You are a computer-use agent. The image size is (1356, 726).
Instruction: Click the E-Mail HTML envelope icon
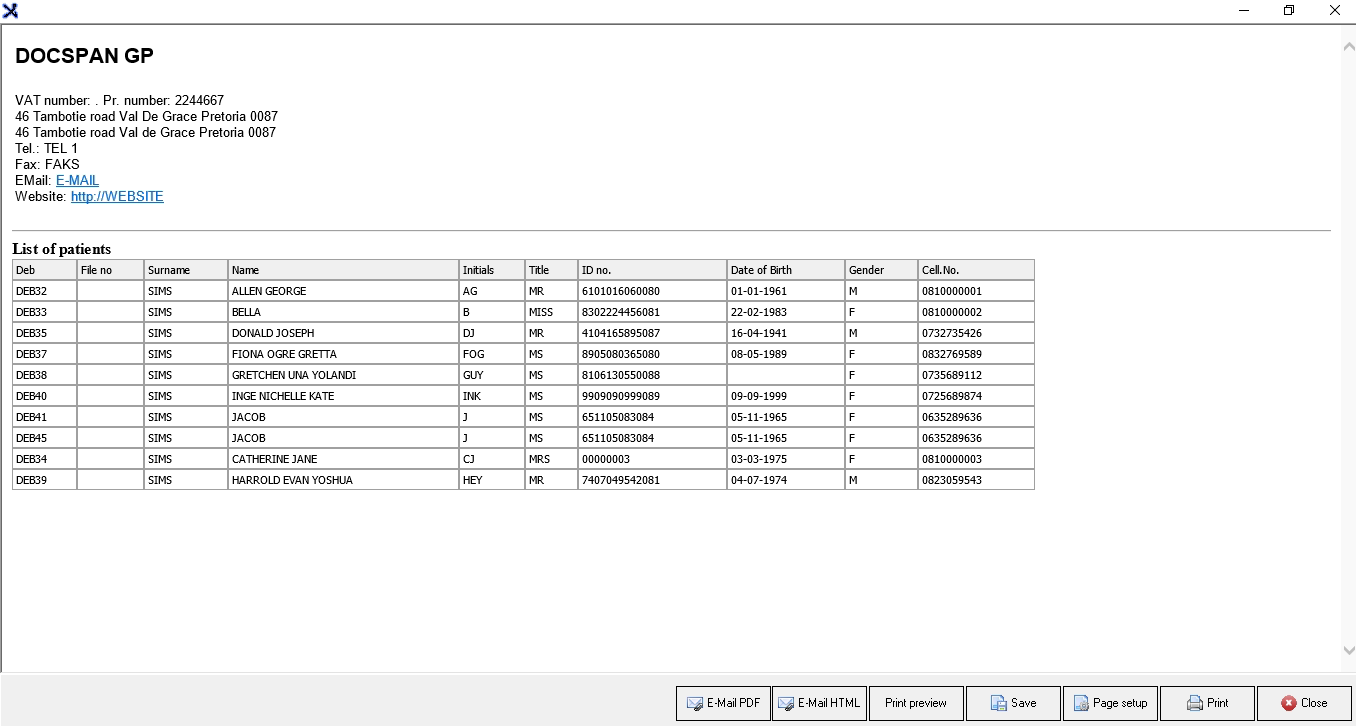point(785,704)
